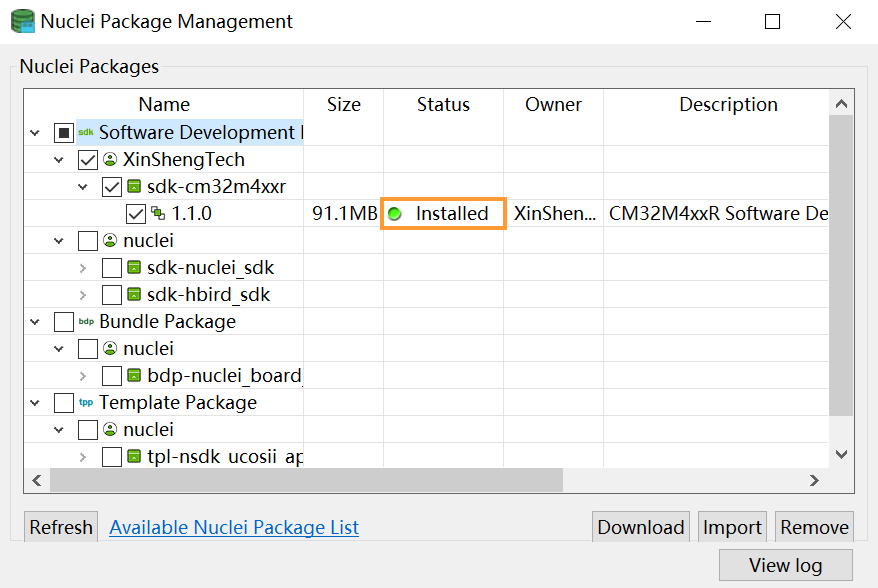
Task: Select the 91.1MB size cell
Action: click(x=344, y=213)
